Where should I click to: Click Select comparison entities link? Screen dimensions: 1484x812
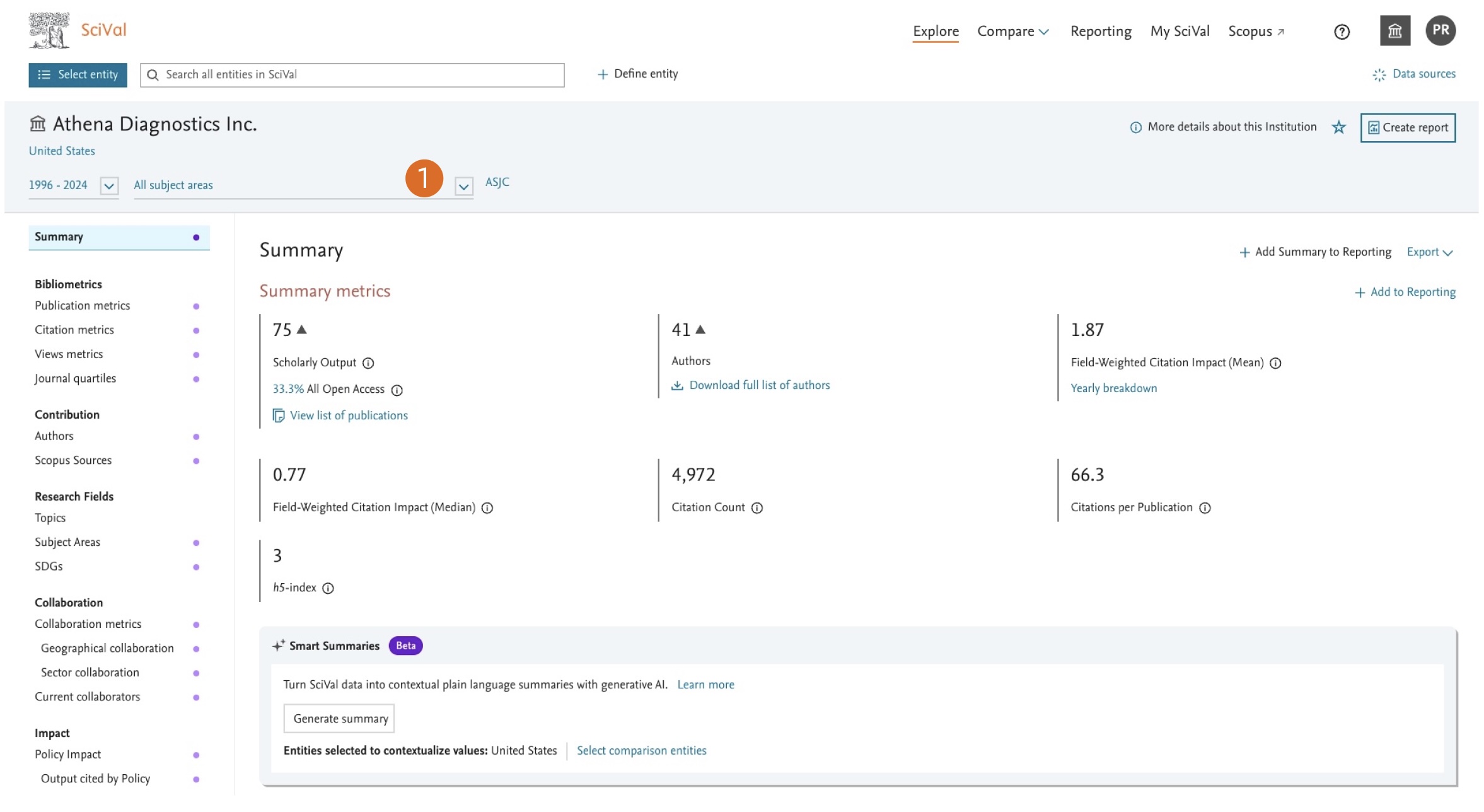(641, 751)
